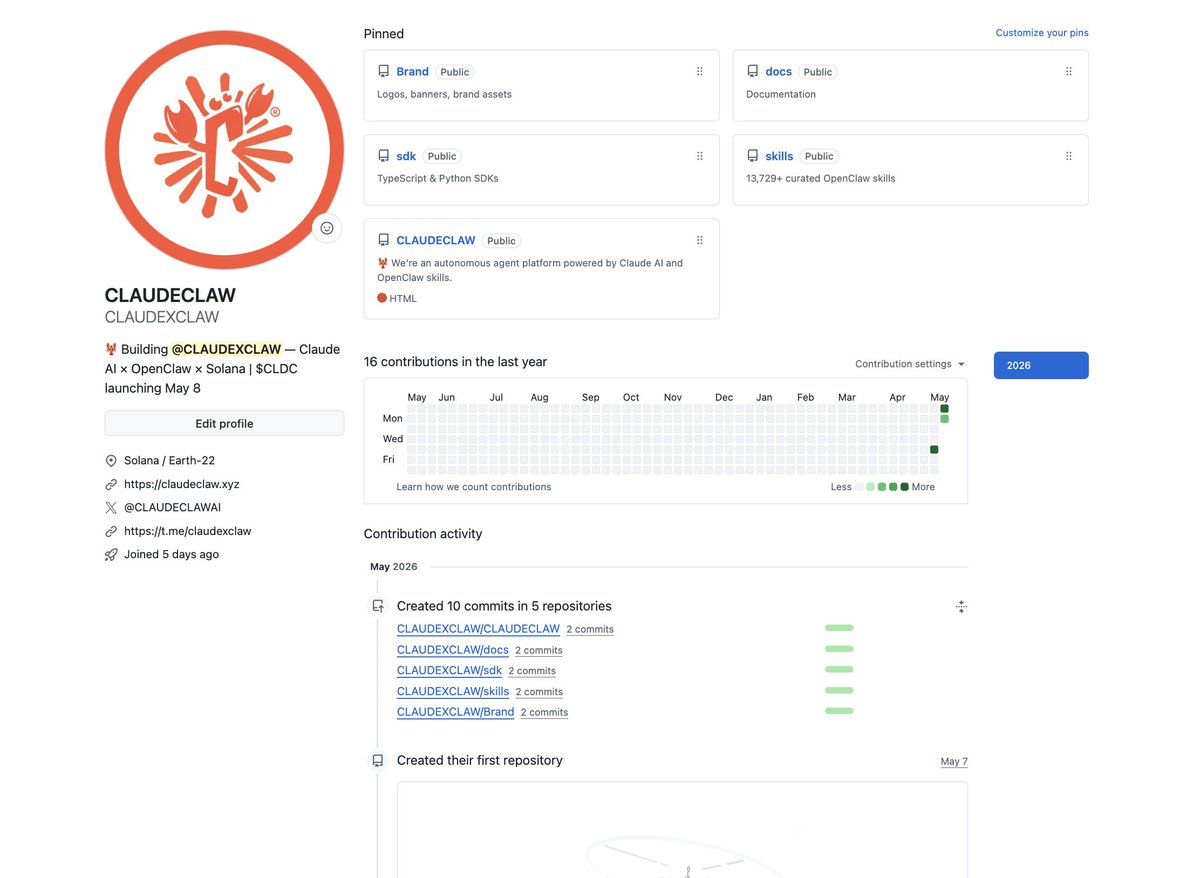This screenshot has width=1200, height=878.
Task: Click the location pin icon near Solana
Action: pos(111,461)
